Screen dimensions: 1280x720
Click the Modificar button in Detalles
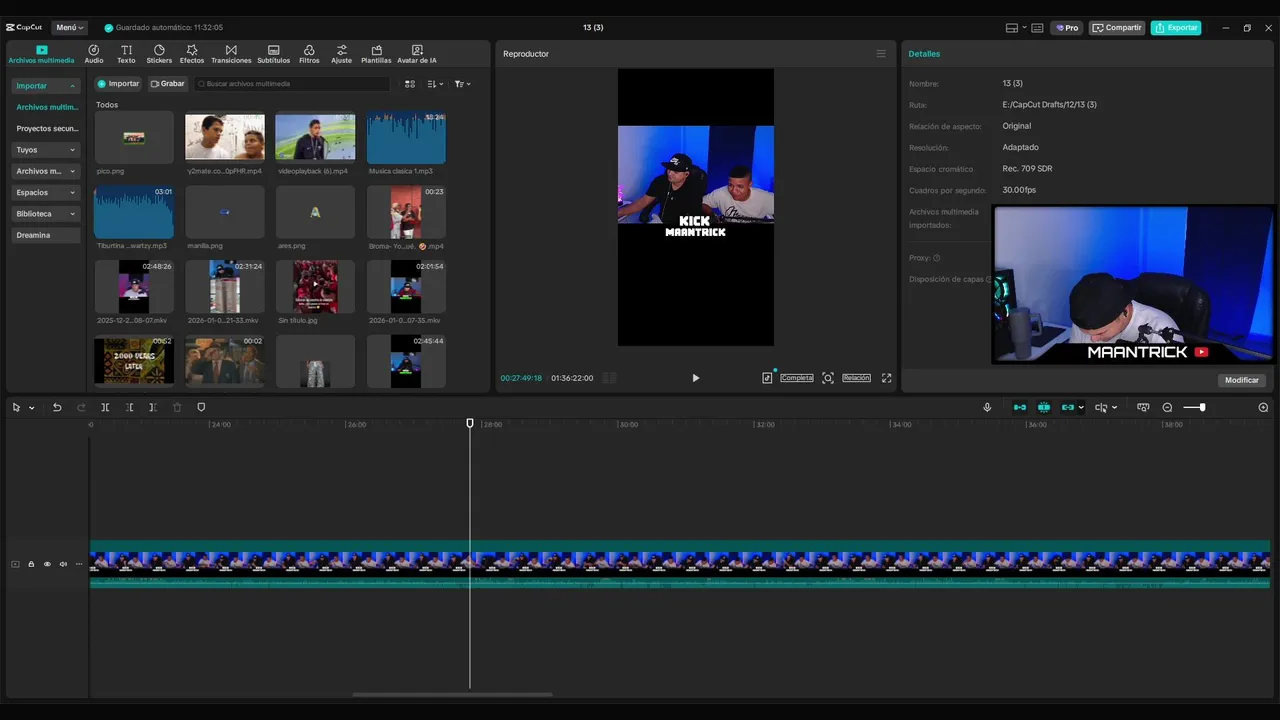(x=1242, y=380)
